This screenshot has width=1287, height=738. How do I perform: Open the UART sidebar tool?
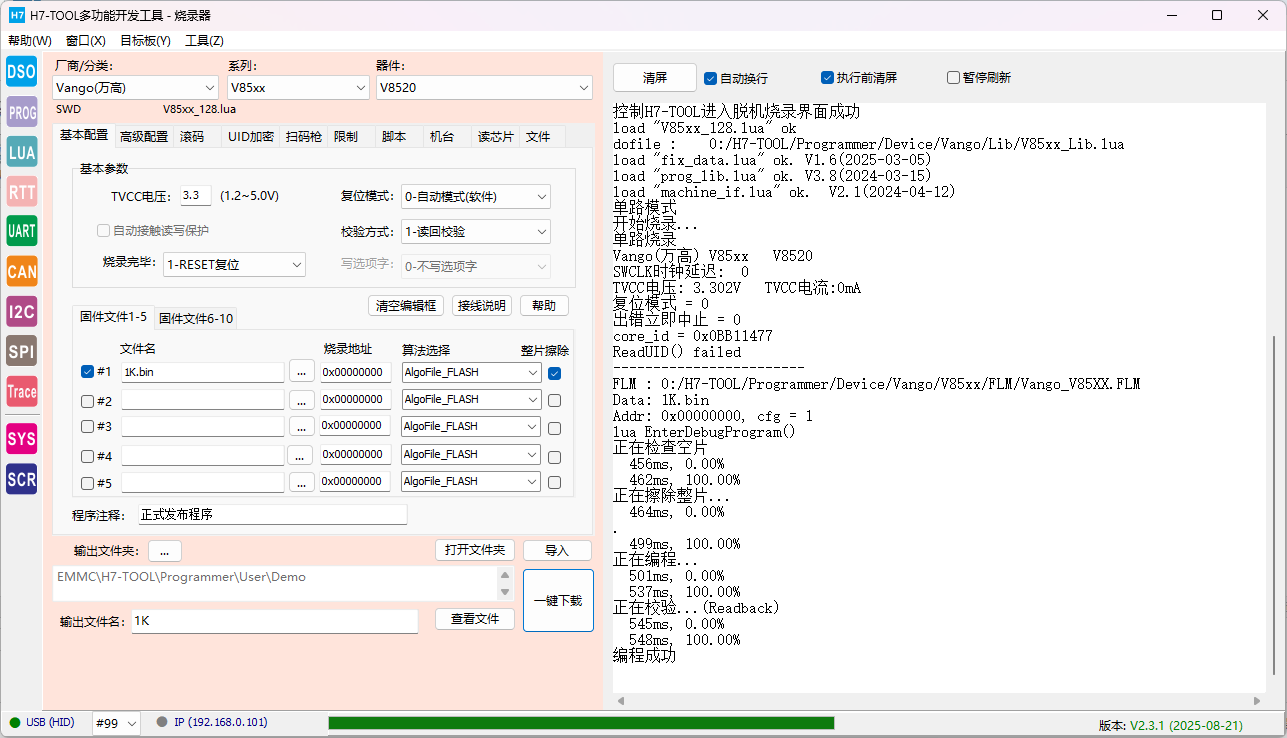21,231
